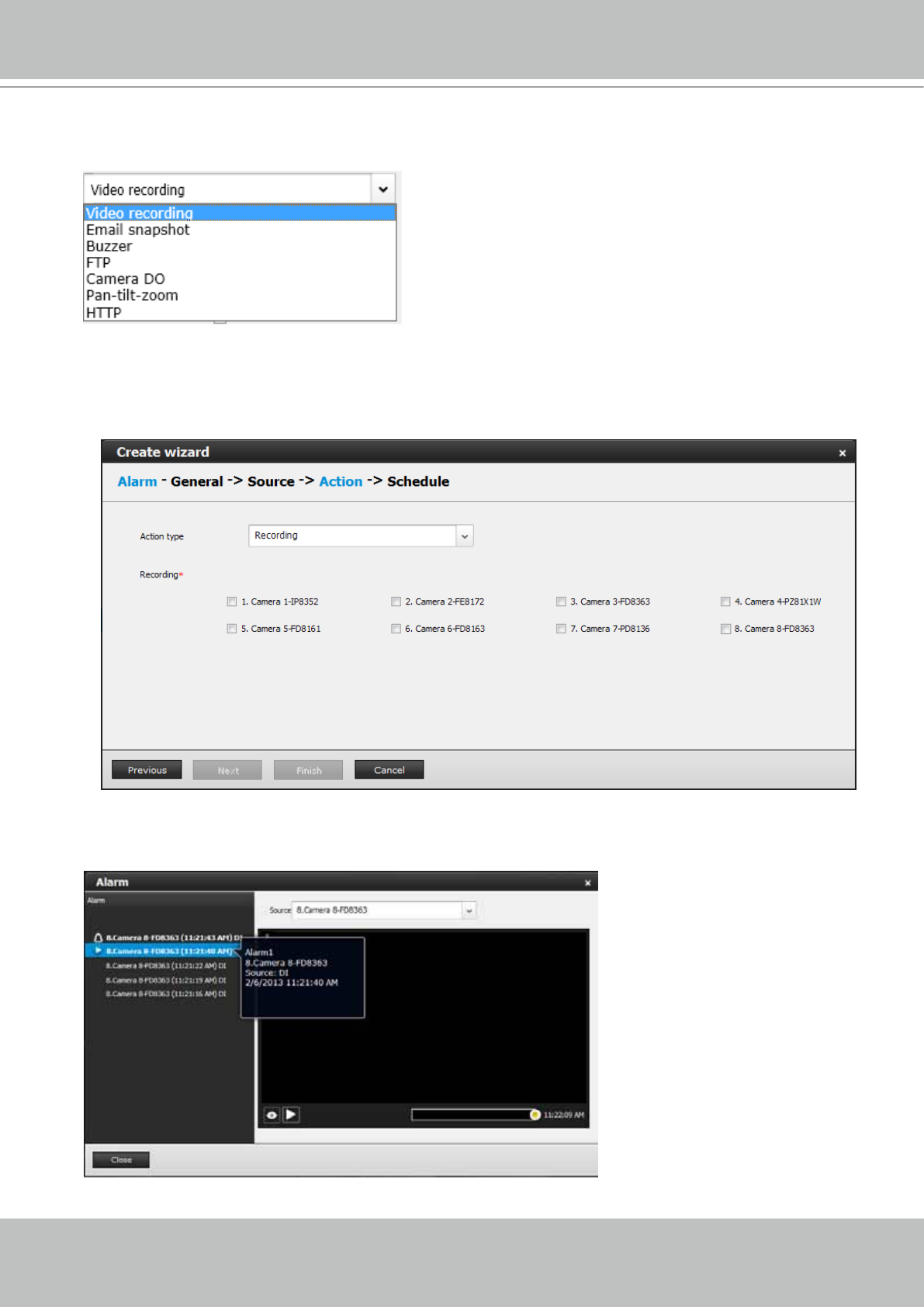Click the wizard's Finish button
This screenshot has width=924, height=1307.
(x=308, y=770)
